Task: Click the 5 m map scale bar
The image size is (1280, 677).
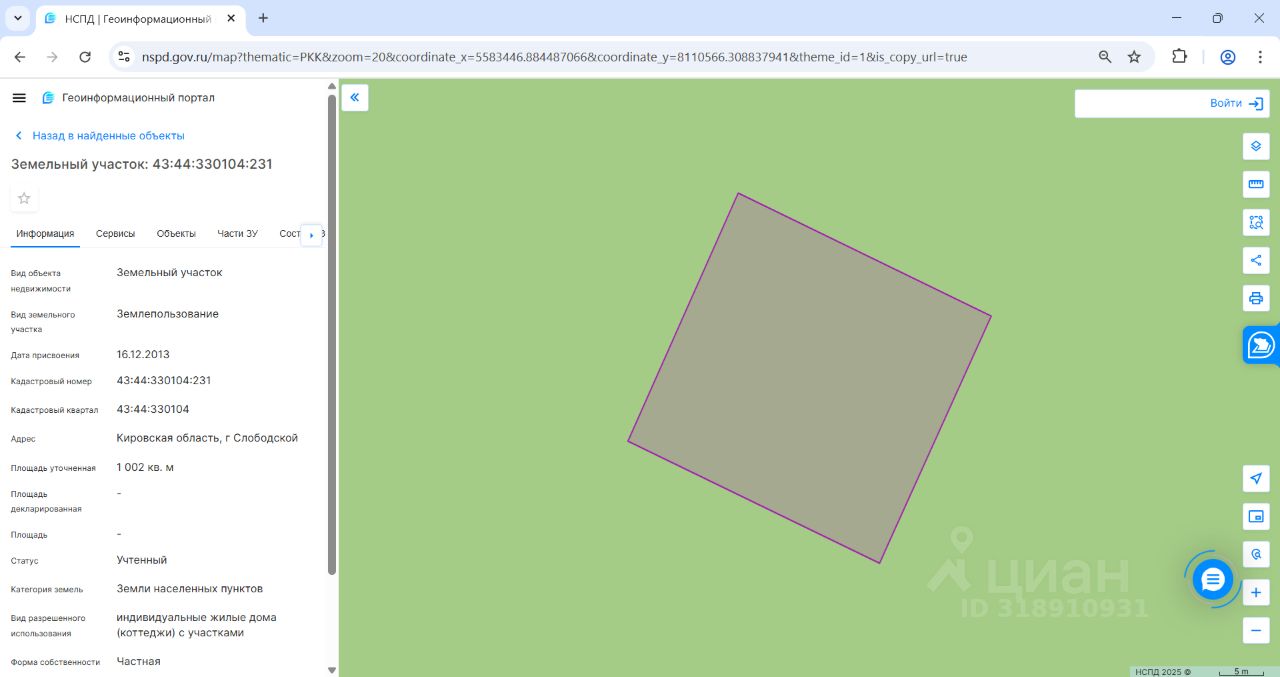Action: [1240, 671]
